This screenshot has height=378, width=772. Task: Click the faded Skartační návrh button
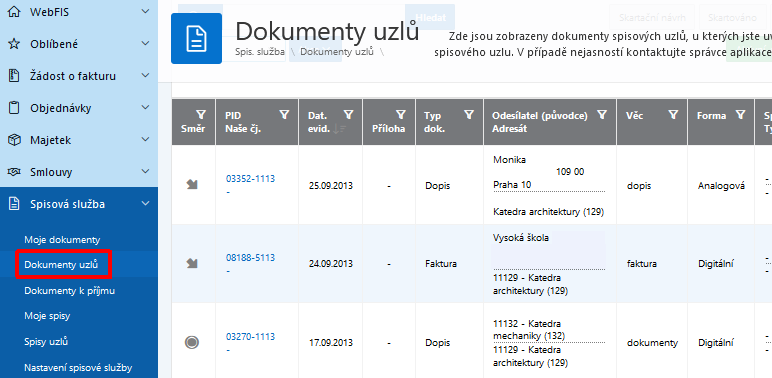click(x=652, y=17)
